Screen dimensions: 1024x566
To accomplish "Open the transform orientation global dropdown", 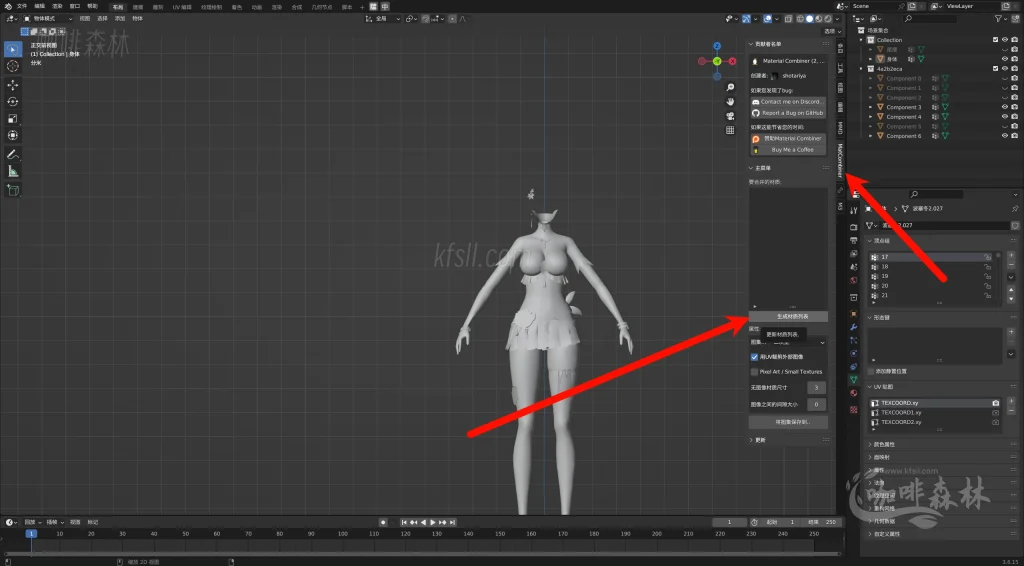I will tap(381, 19).
